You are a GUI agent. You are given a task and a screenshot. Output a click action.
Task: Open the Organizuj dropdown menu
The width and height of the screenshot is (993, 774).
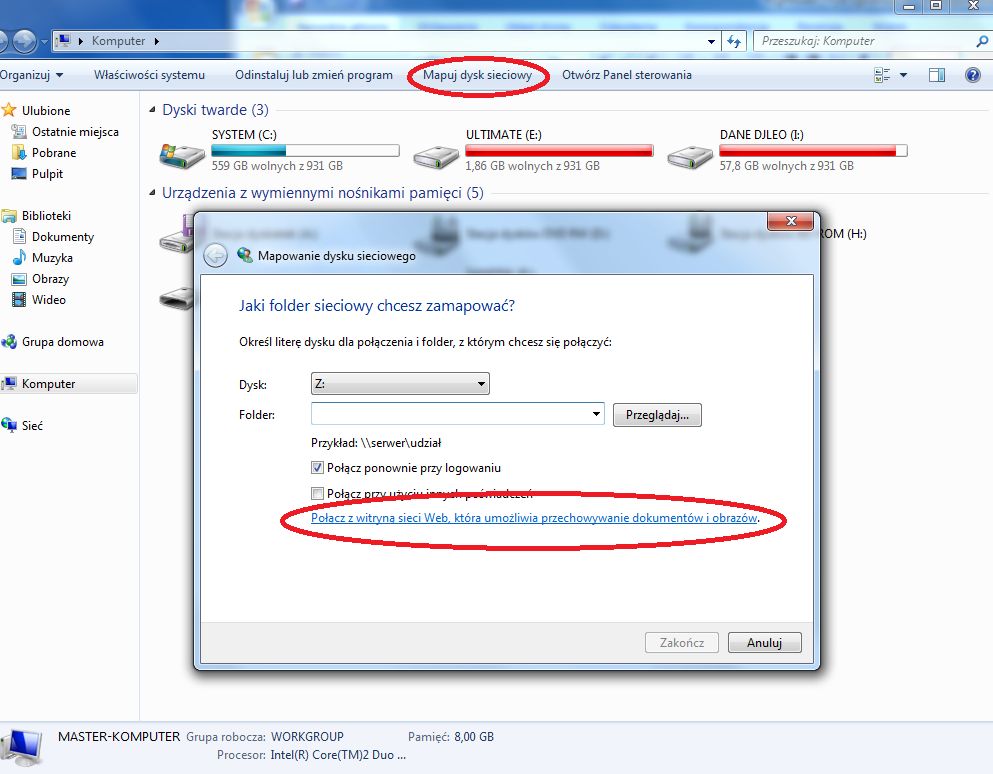coord(31,75)
